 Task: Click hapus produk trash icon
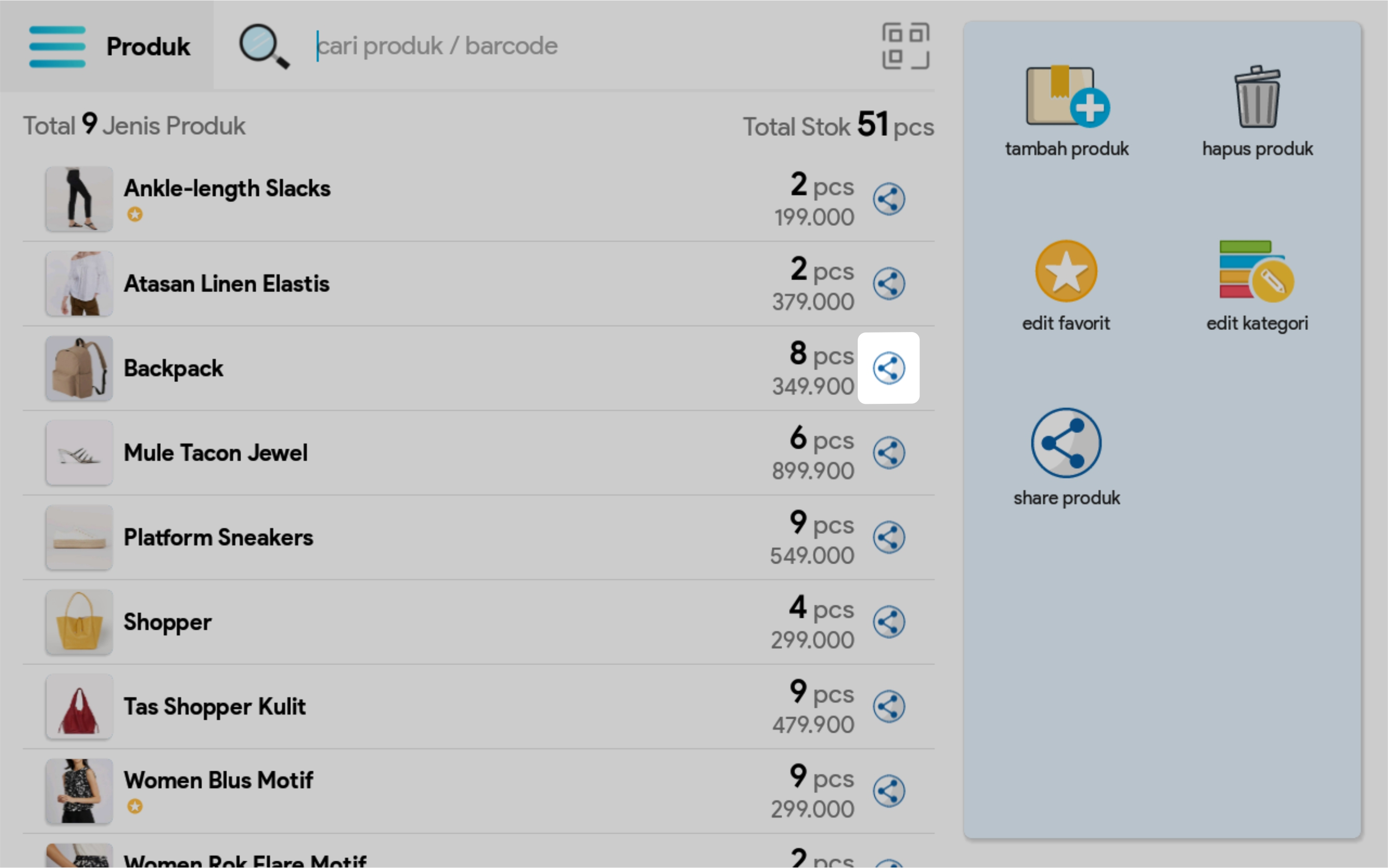[x=1257, y=97]
